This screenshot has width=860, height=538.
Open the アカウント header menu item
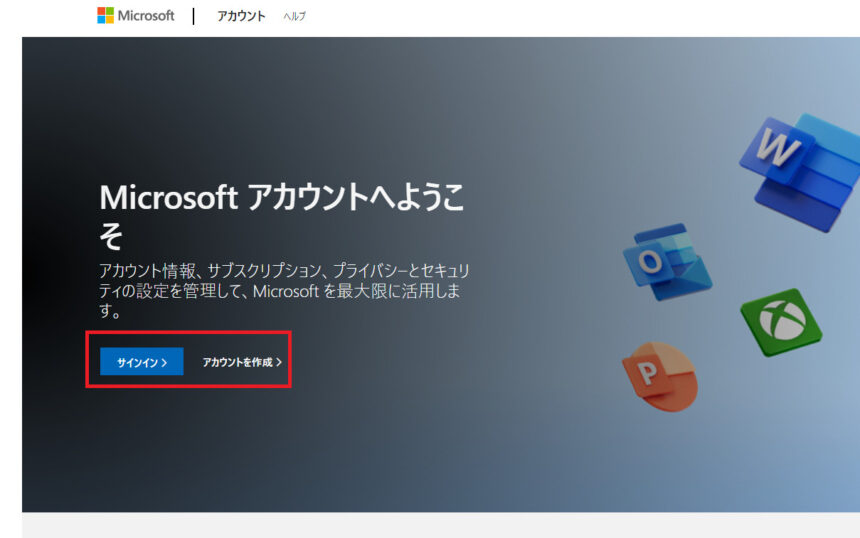tap(241, 16)
